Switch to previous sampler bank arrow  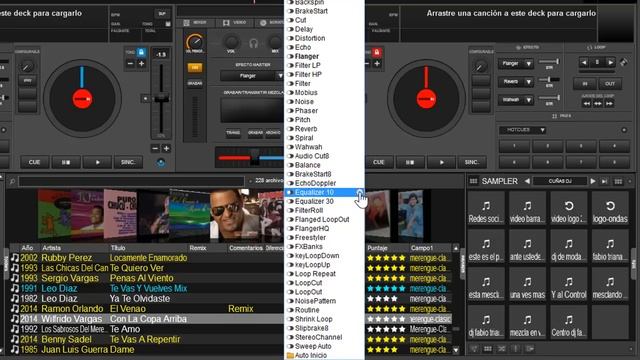[x=527, y=181]
